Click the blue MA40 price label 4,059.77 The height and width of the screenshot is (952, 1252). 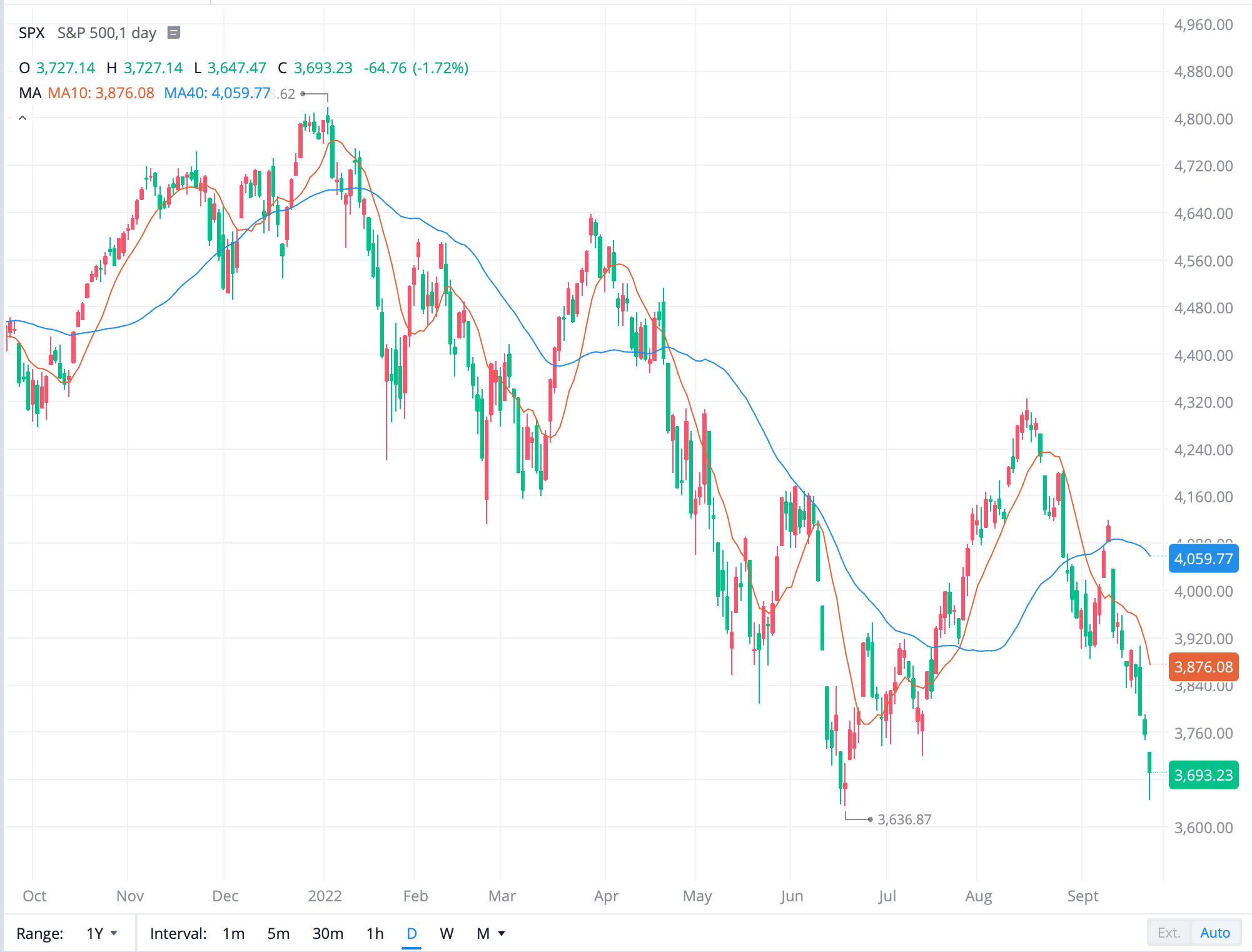[1203, 559]
